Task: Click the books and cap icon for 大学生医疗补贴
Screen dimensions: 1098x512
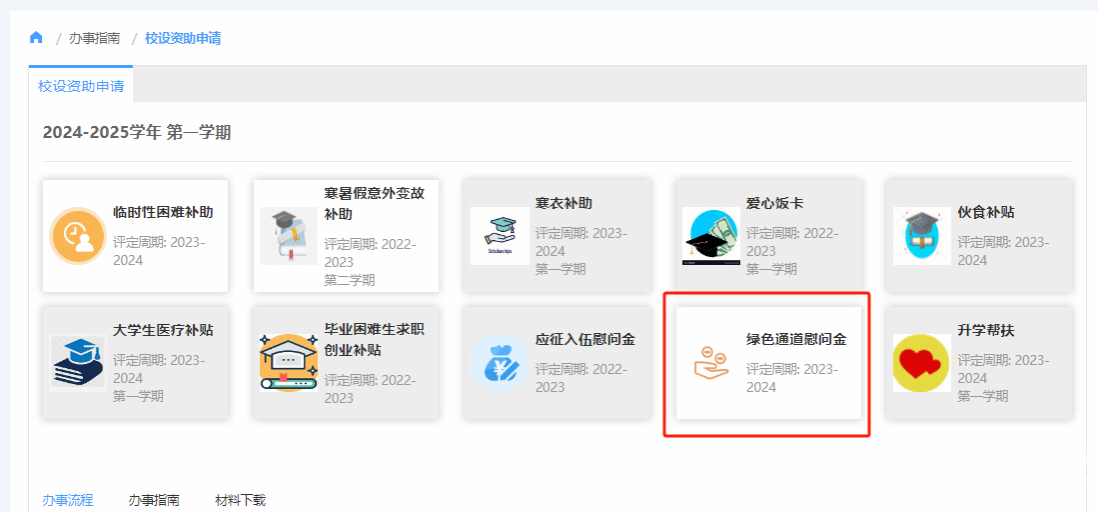Action: 78,362
